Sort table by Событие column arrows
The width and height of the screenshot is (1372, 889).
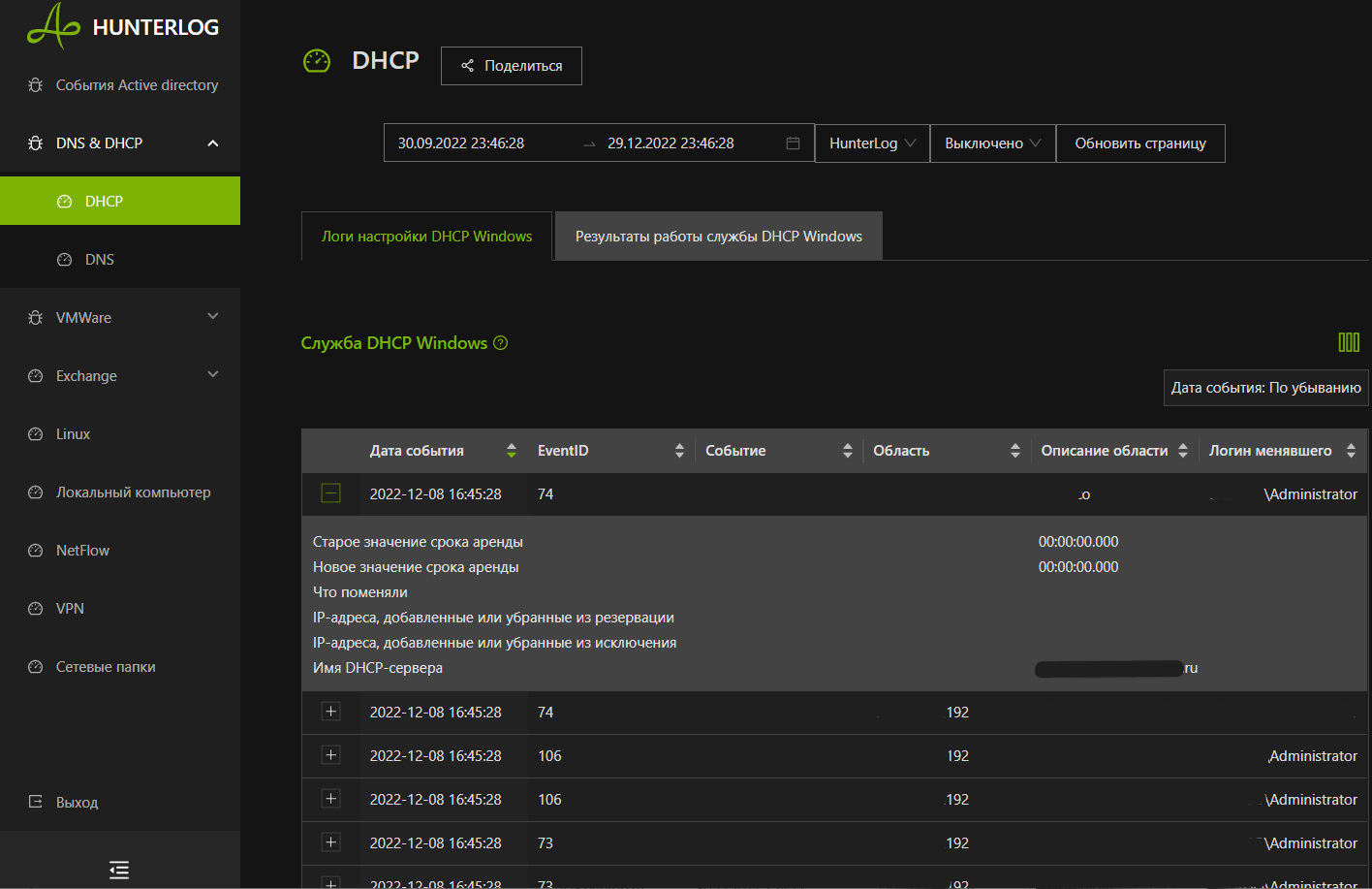click(x=848, y=451)
